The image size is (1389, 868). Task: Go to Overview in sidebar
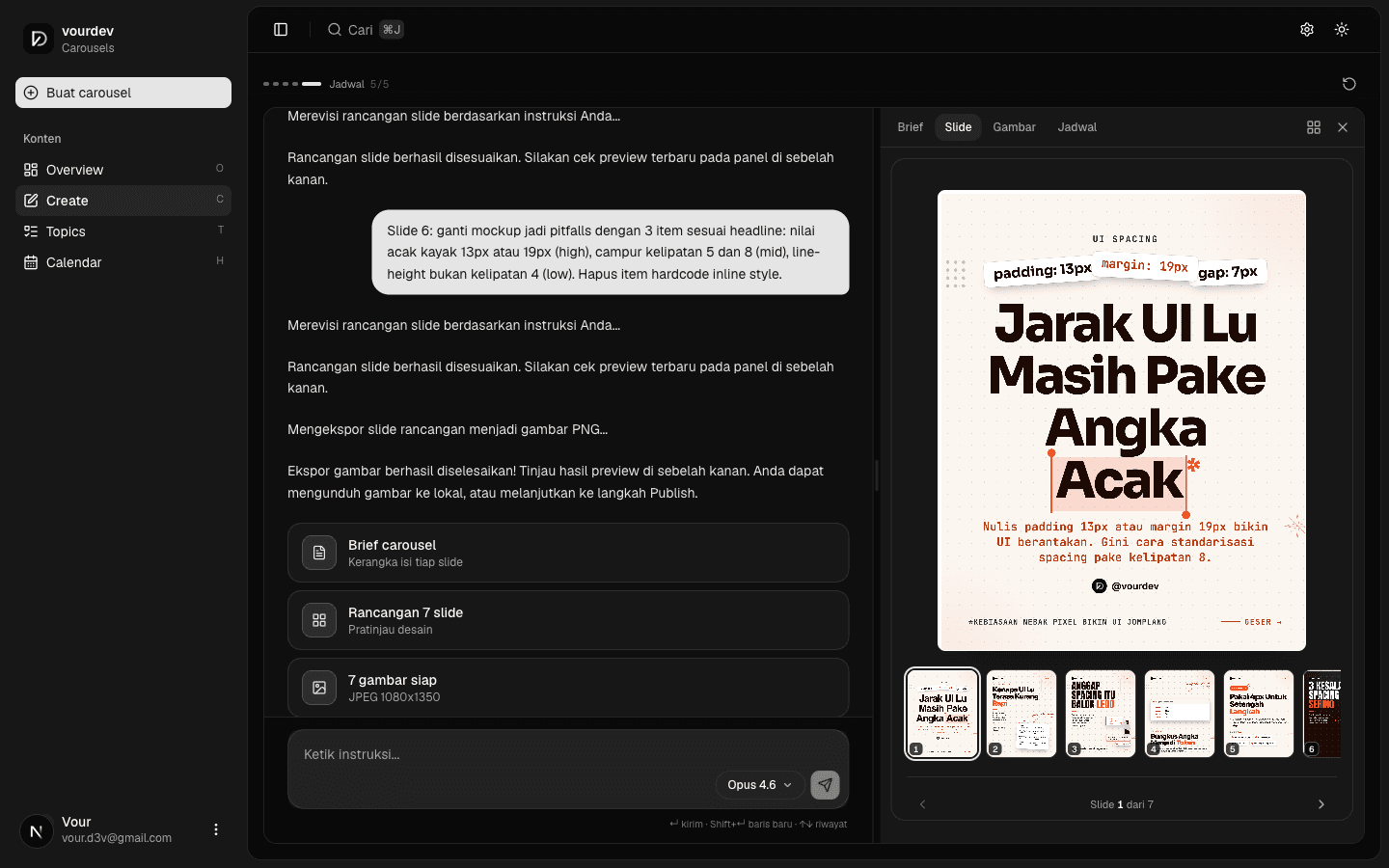[x=123, y=170]
